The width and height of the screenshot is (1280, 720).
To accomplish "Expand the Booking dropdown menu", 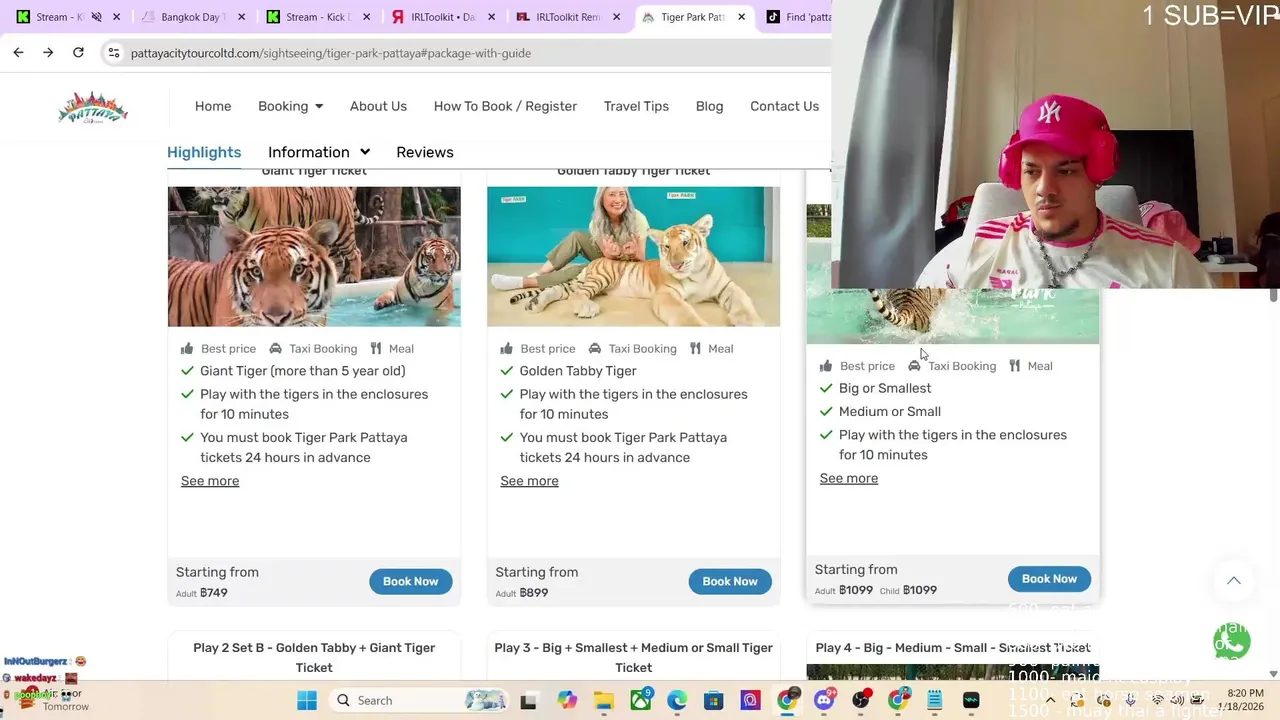I will click(x=290, y=106).
